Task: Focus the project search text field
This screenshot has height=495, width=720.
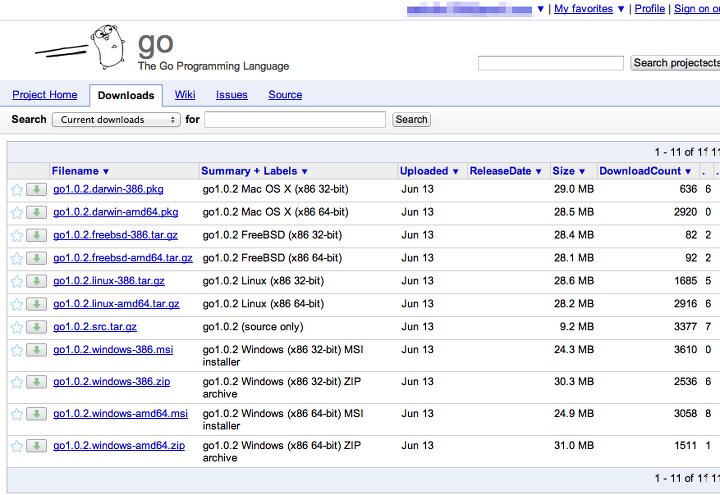Action: pos(551,63)
